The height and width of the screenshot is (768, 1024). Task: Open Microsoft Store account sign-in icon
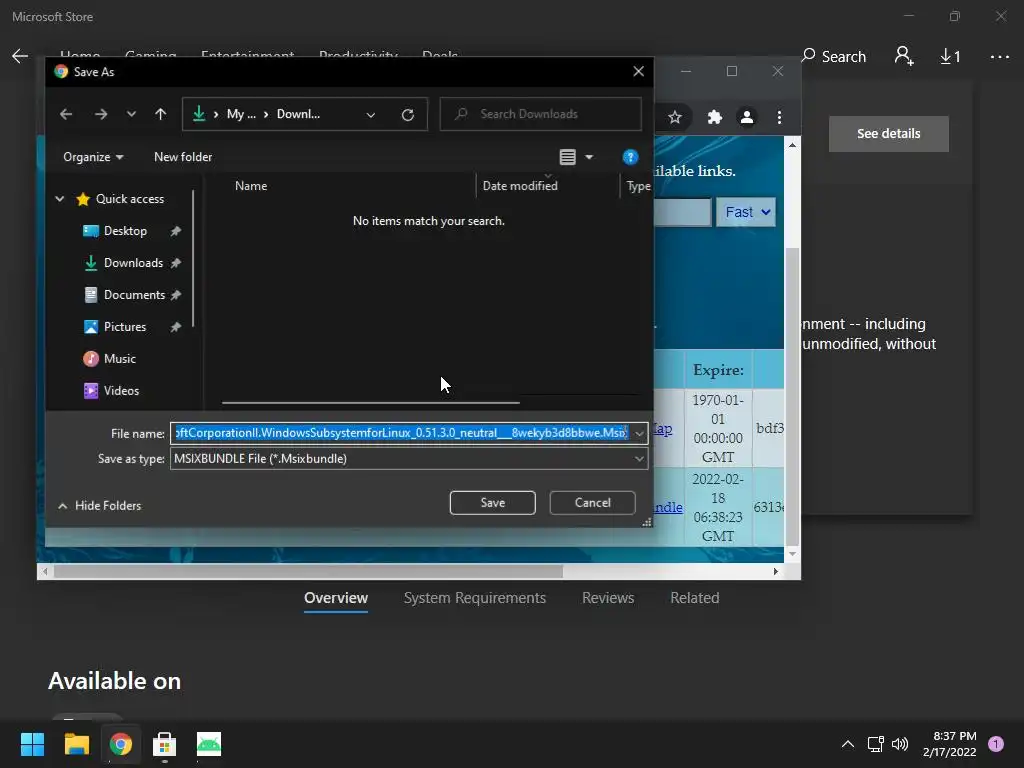pos(904,56)
